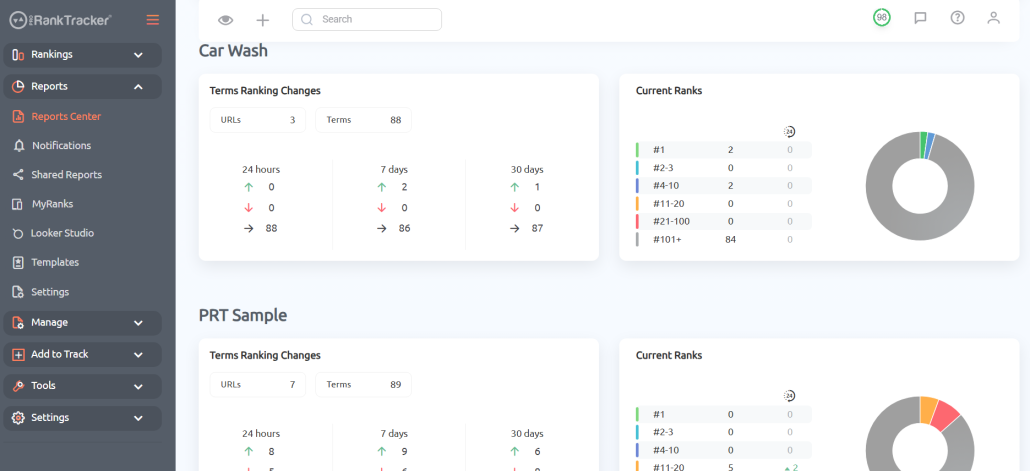Expand the bottom Settings section chevron

138,418
